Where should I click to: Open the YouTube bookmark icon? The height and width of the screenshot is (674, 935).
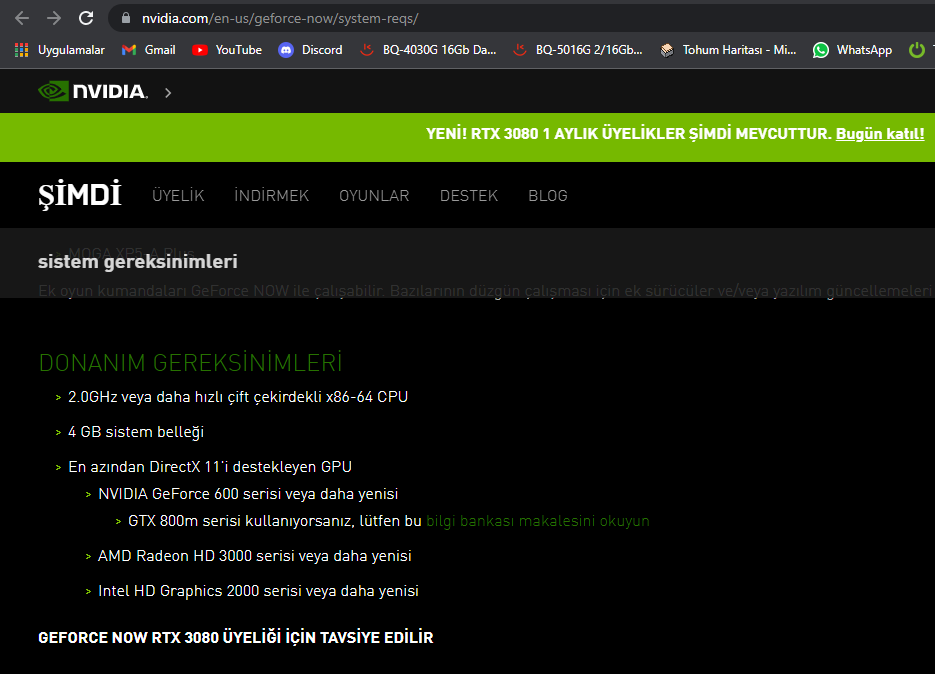(200, 50)
